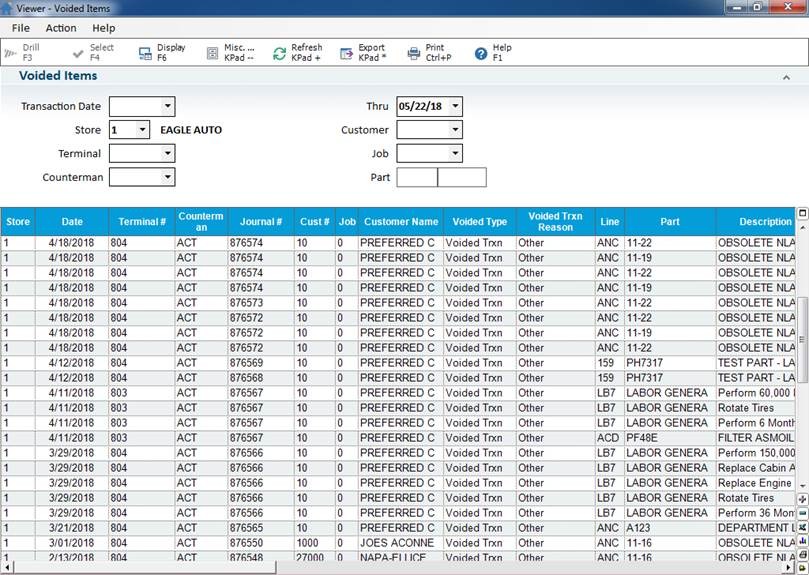Expand the Transaction Date dropdown
Viewport: 809px width, 575px height.
click(x=167, y=106)
